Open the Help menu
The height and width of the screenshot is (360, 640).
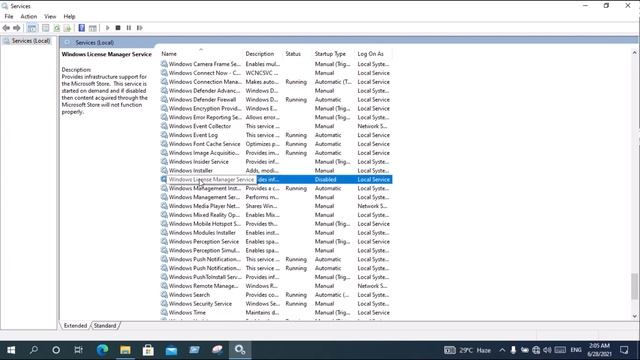69,16
